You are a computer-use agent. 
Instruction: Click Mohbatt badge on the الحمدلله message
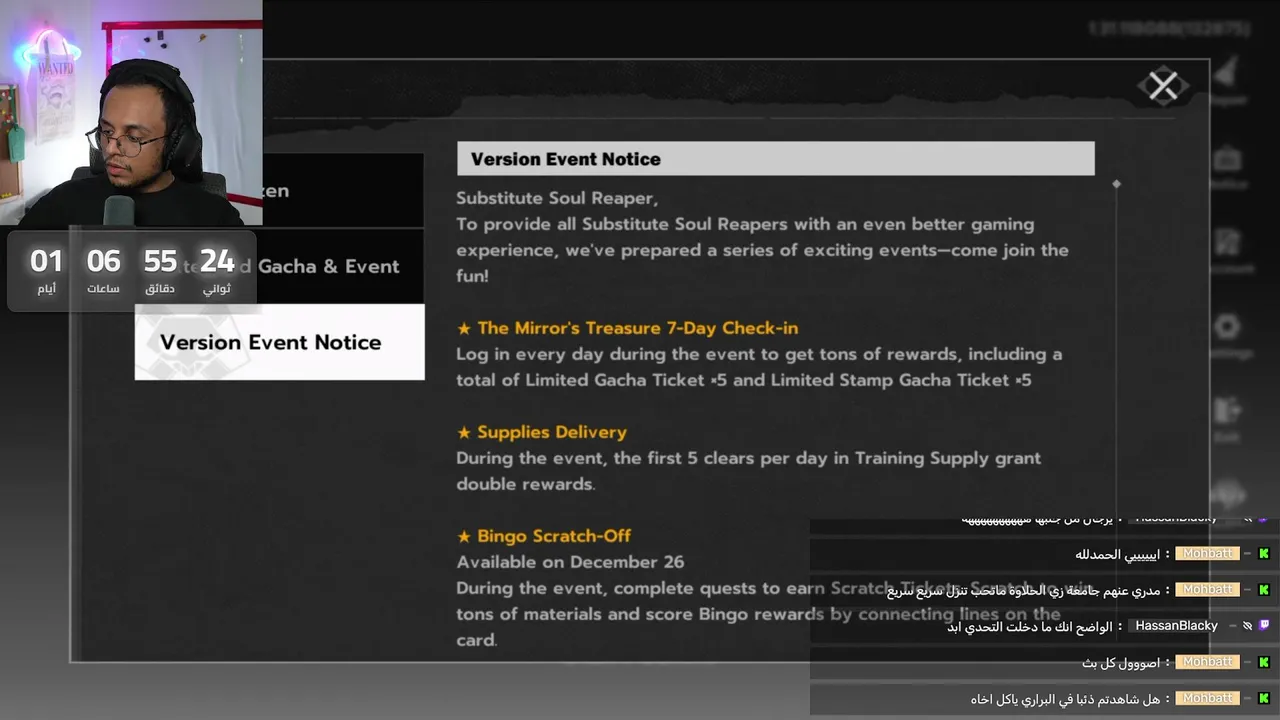click(1207, 554)
